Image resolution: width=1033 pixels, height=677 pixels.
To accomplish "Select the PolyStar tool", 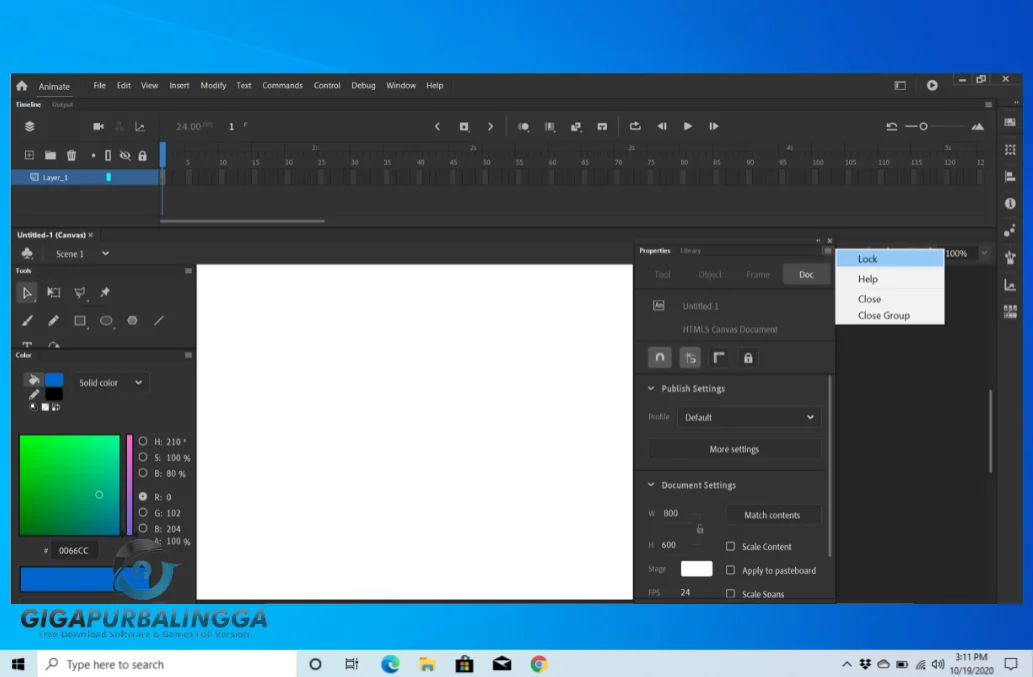I will coord(132,321).
